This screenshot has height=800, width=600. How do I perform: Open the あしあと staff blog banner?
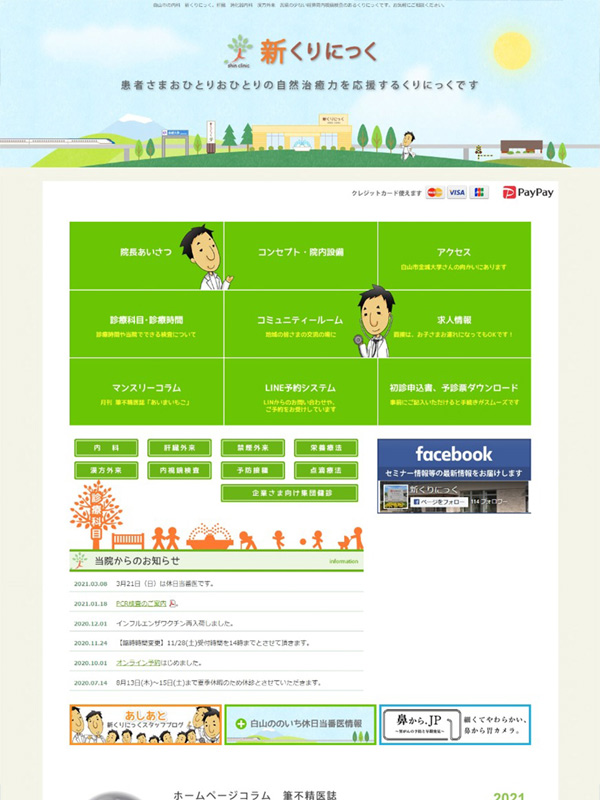pyautogui.click(x=146, y=724)
